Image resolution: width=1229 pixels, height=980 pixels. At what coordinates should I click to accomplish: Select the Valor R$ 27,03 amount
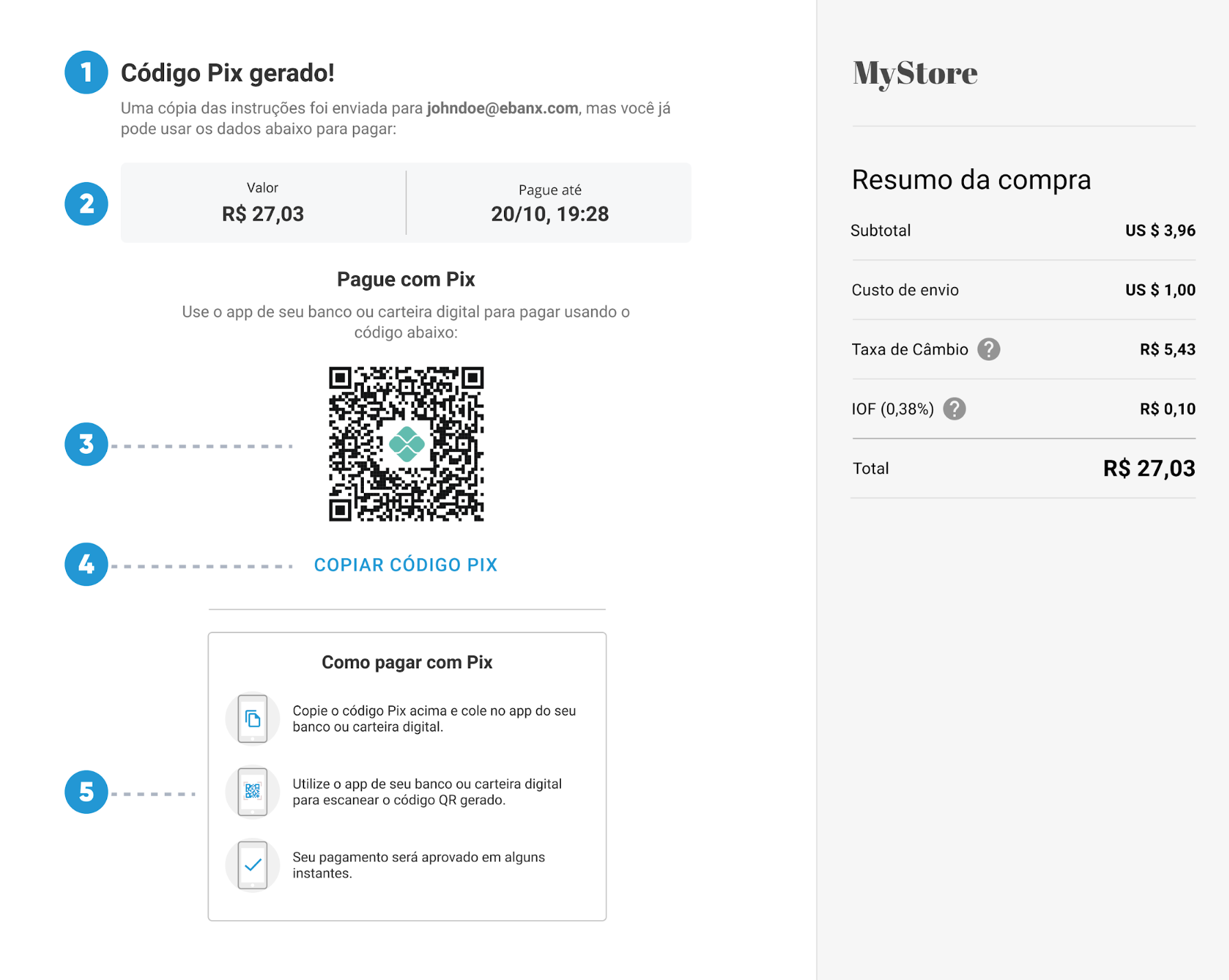tap(262, 214)
